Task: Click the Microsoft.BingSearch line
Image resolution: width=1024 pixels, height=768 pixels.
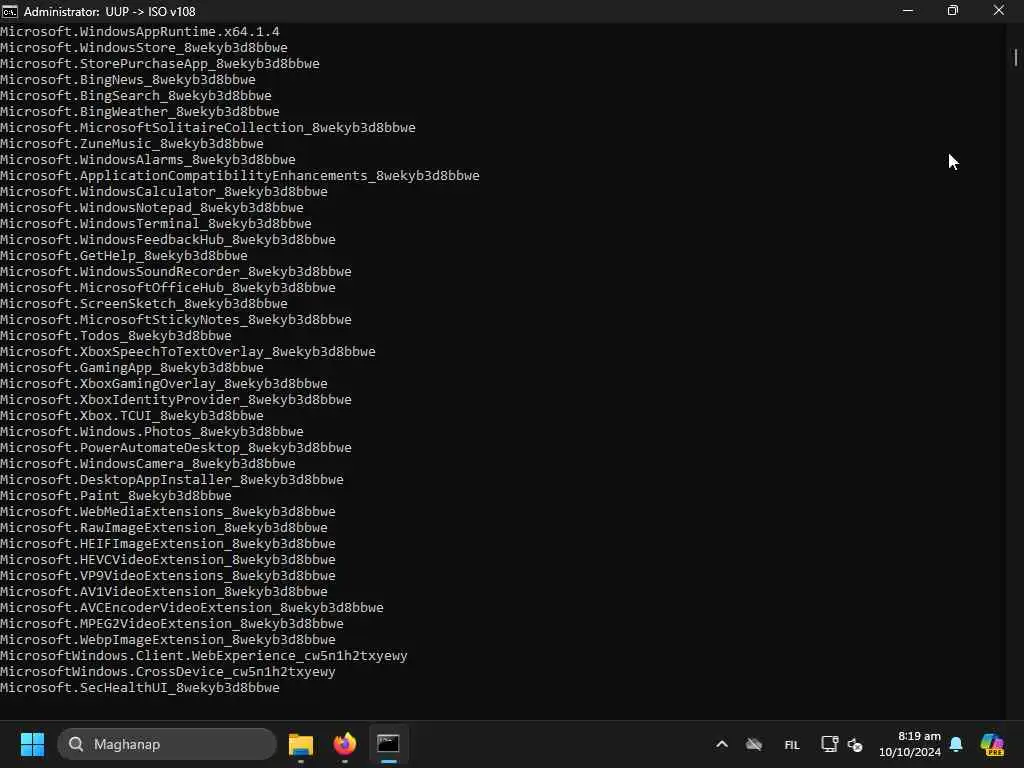Action: tap(136, 95)
